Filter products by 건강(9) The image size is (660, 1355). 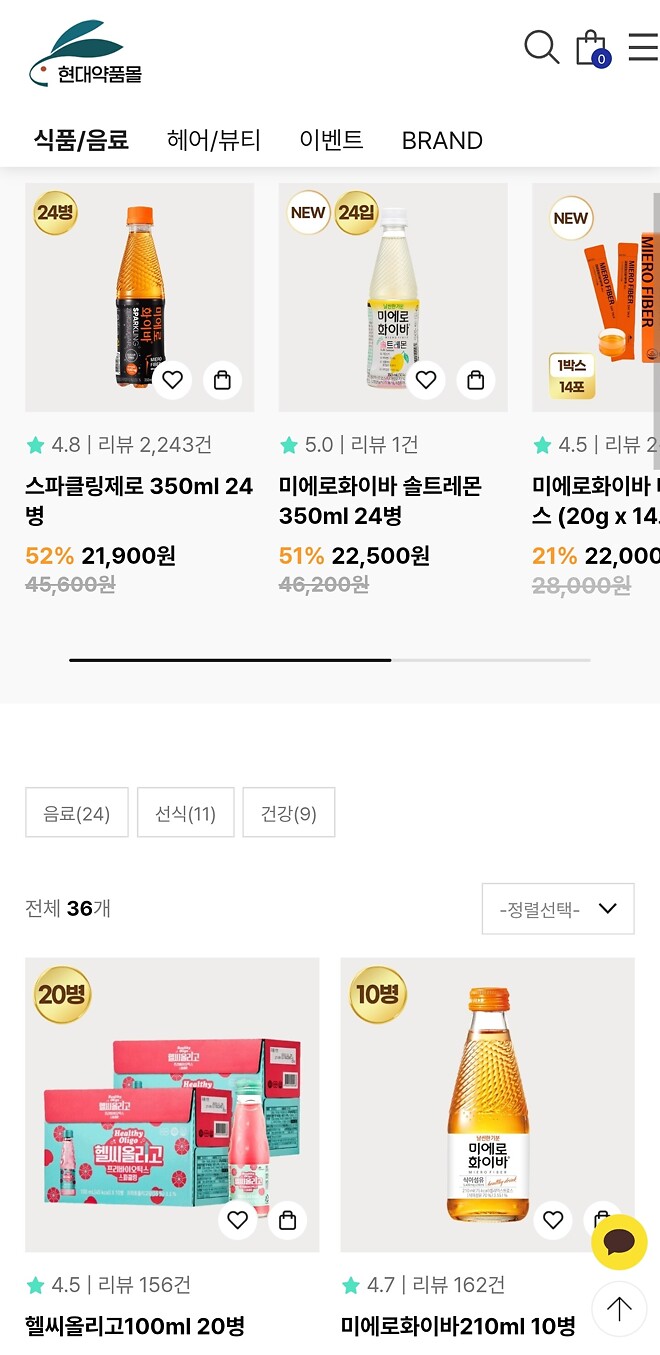(288, 812)
